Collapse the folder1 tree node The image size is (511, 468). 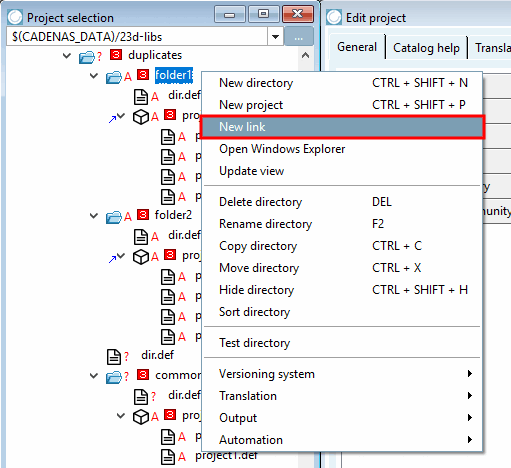[94, 76]
